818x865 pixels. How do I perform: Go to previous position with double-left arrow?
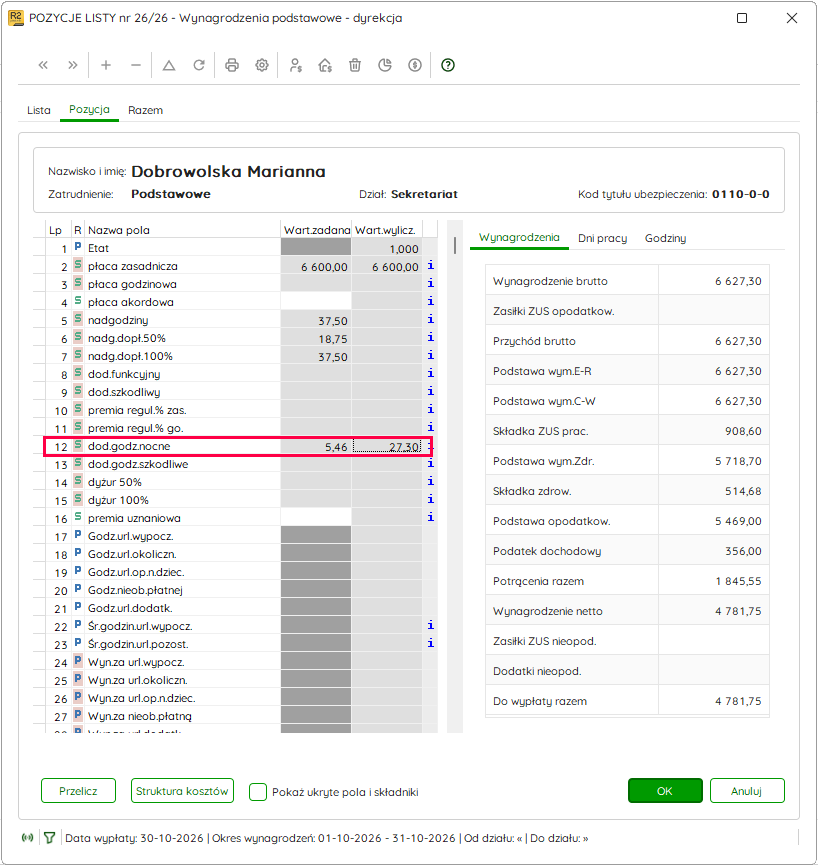point(43,65)
